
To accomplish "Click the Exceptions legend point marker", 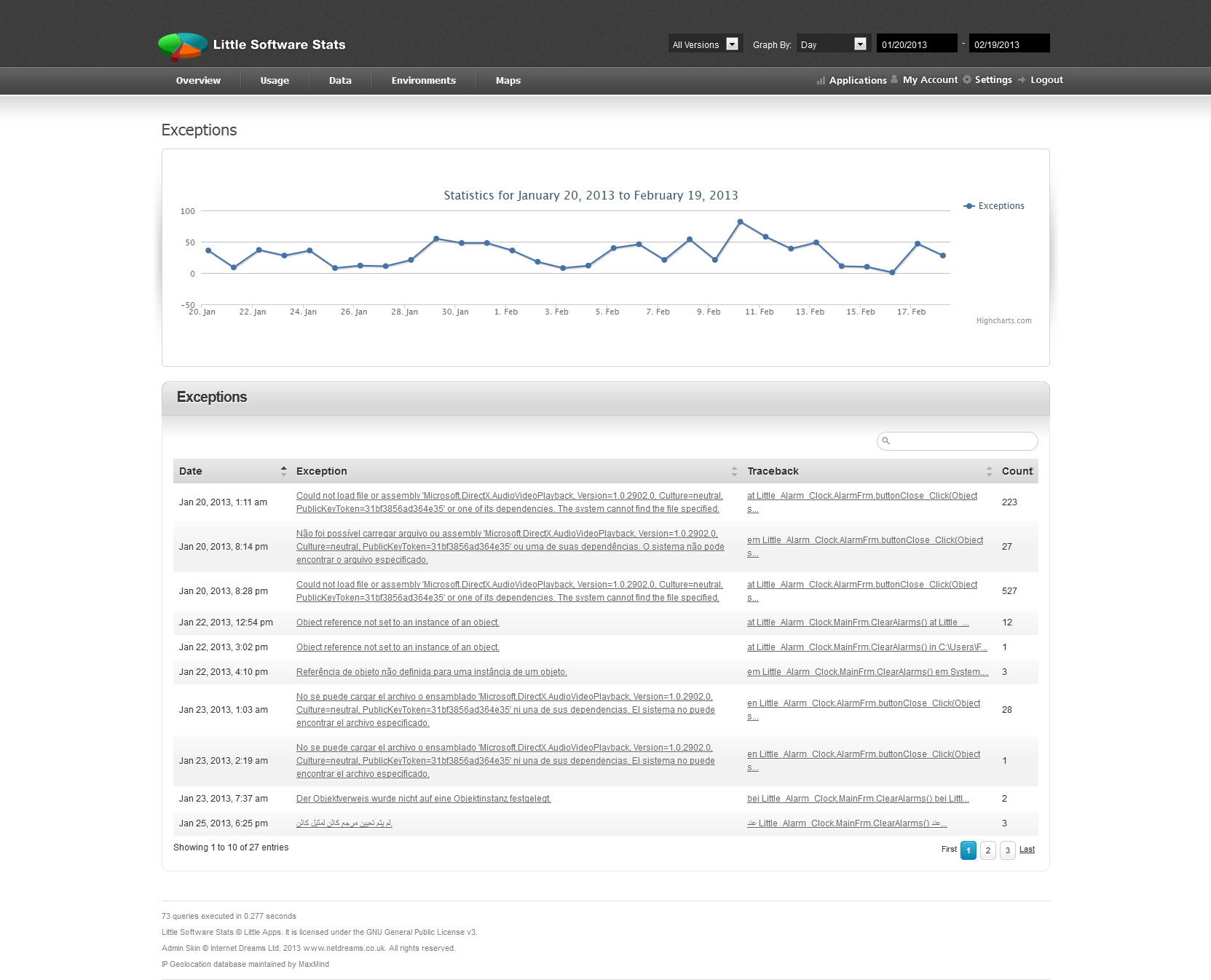I will (969, 206).
